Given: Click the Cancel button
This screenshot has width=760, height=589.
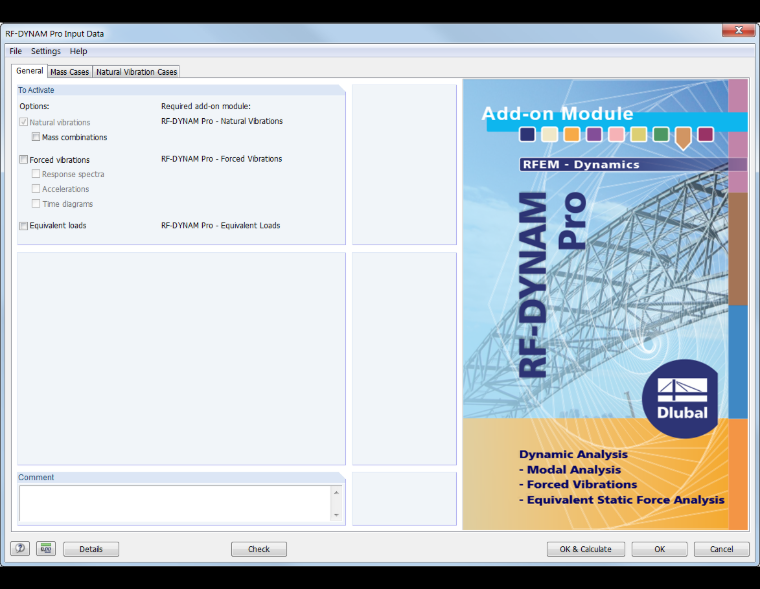Looking at the screenshot, I should [722, 549].
